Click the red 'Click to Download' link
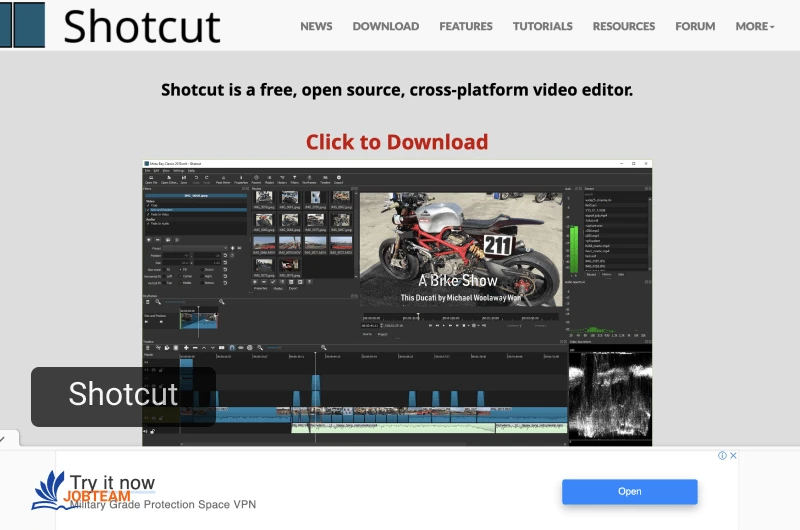The height and width of the screenshot is (530, 800). (x=397, y=142)
